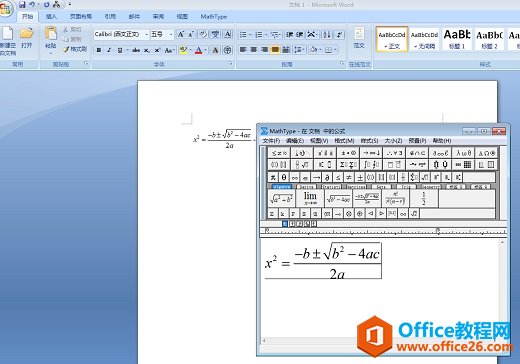
Task: Toggle underline formatting in Word
Action: (x=120, y=50)
